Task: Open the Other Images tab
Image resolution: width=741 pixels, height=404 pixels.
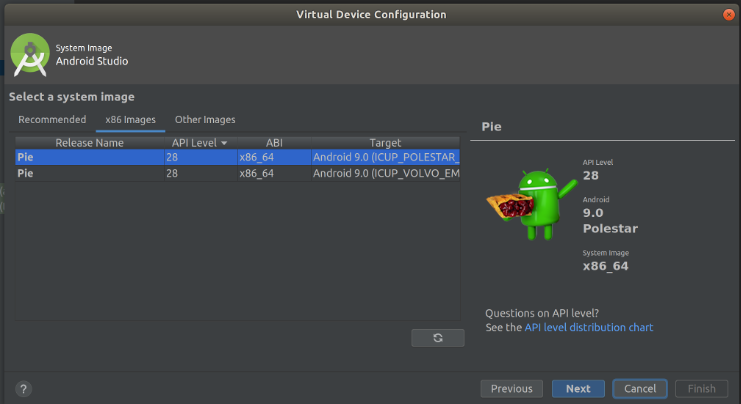Action: [x=205, y=120]
